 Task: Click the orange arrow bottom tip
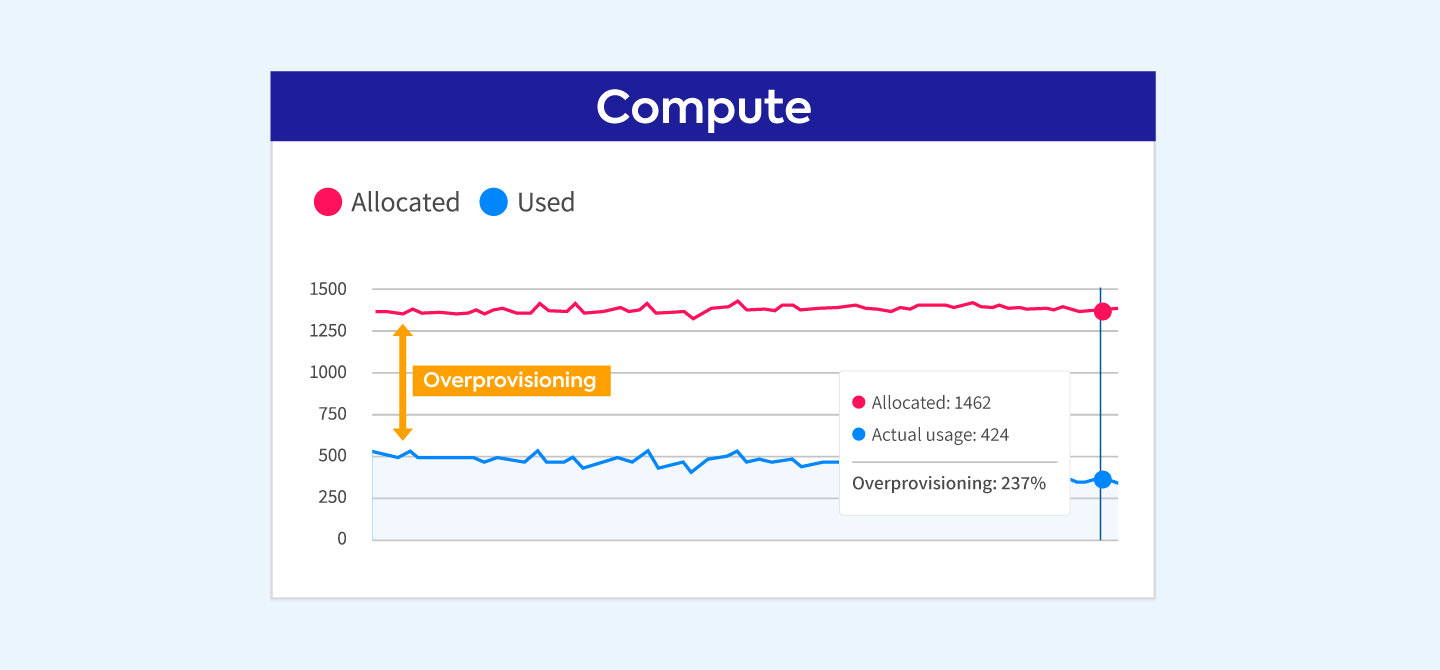[402, 434]
